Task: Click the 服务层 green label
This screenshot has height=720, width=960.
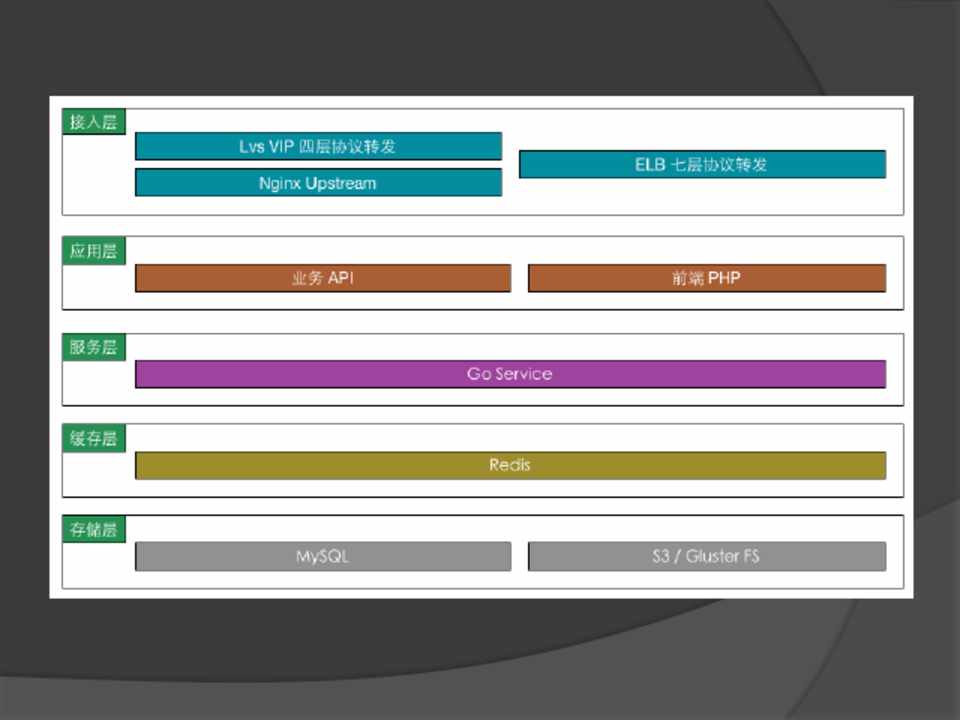Action: pos(93,348)
